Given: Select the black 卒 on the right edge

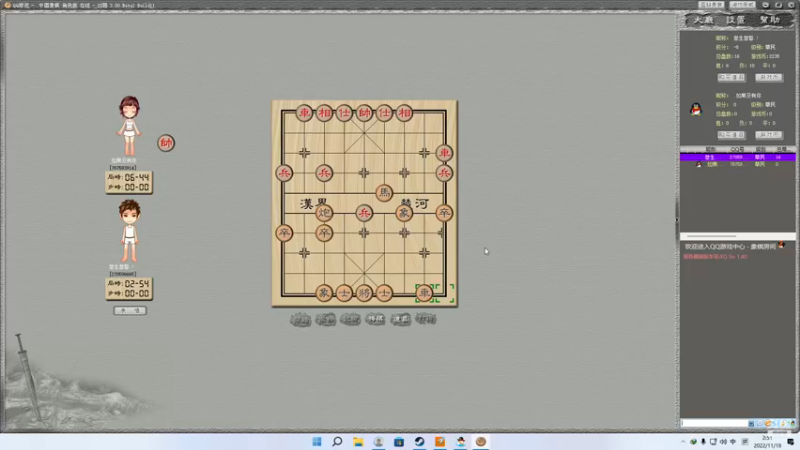Looking at the screenshot, I should click(x=444, y=213).
